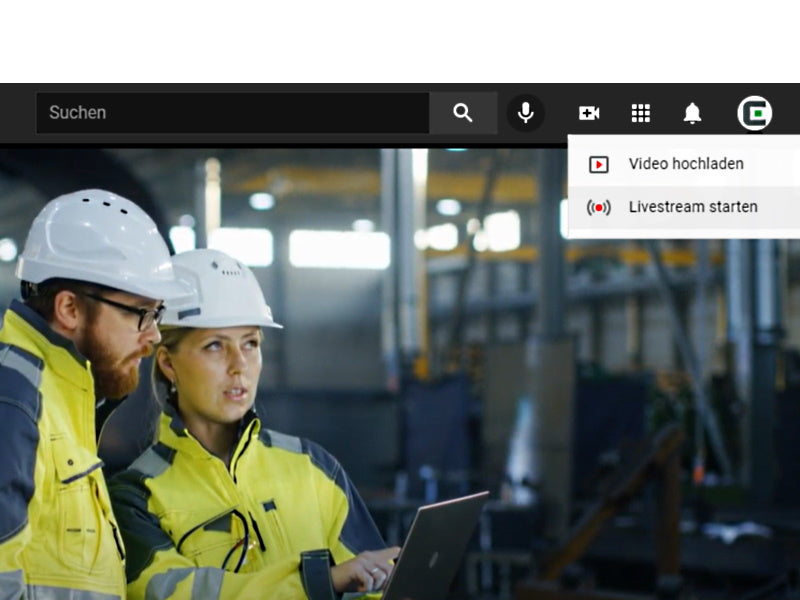Open the YouTube apps grid icon

coord(641,113)
